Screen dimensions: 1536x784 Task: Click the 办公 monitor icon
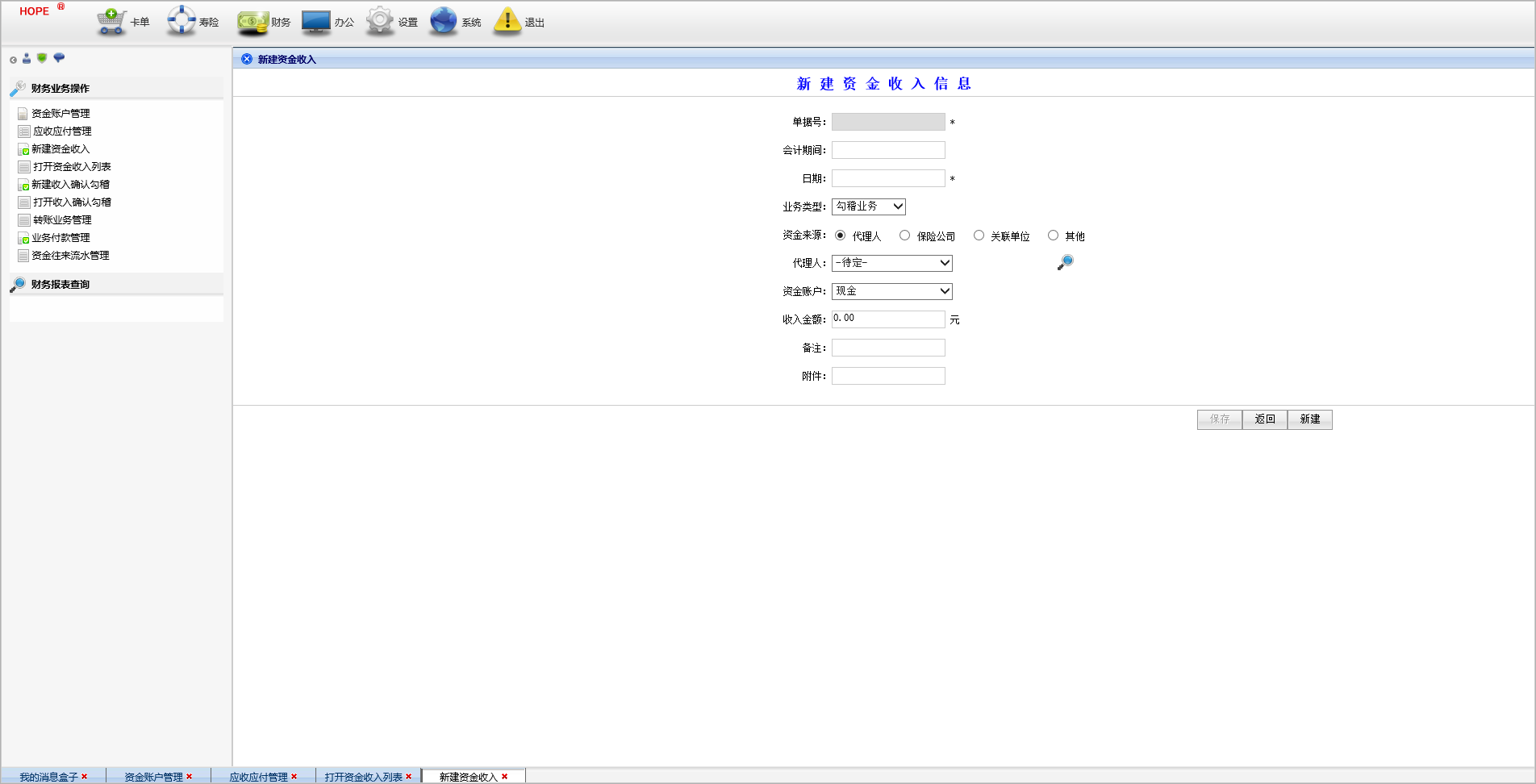click(316, 22)
